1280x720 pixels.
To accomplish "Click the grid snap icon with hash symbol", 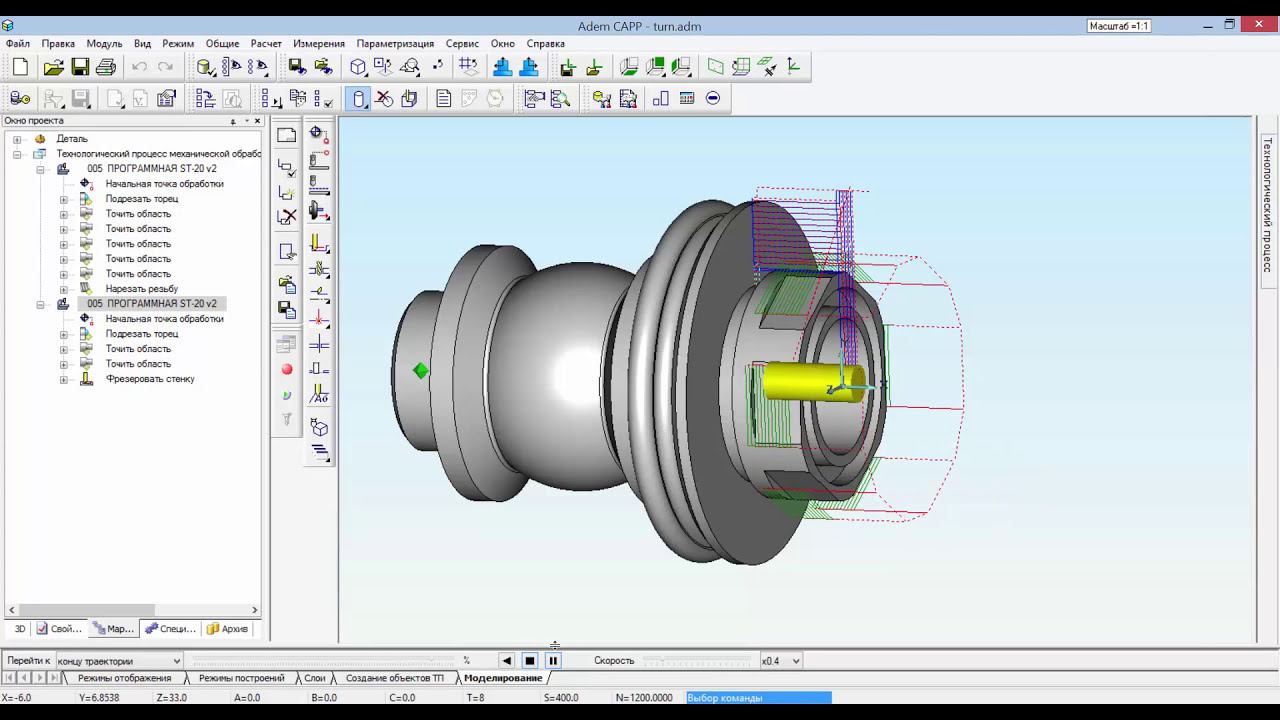I will tap(468, 67).
